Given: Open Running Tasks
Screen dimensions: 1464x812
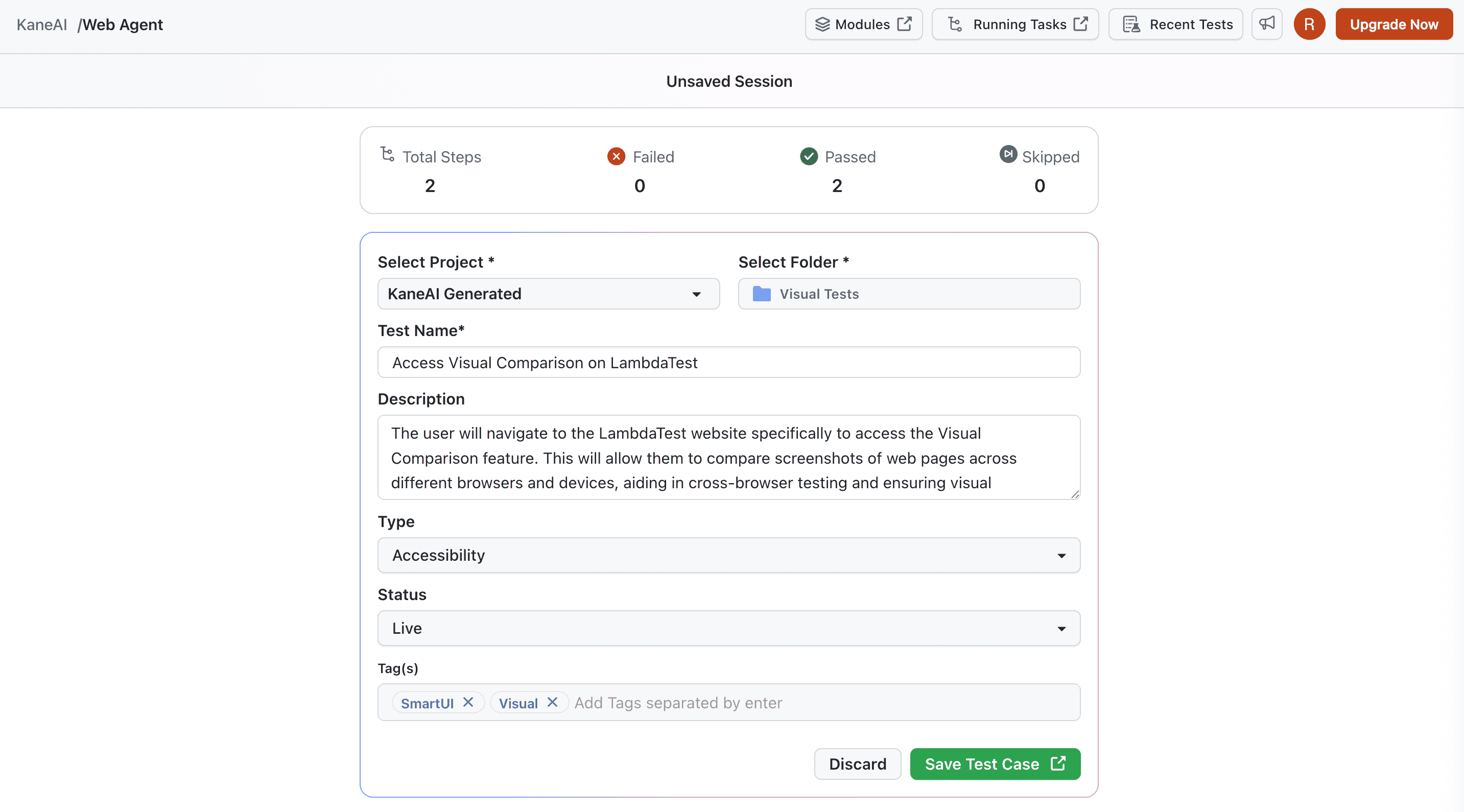Looking at the screenshot, I should (1015, 24).
